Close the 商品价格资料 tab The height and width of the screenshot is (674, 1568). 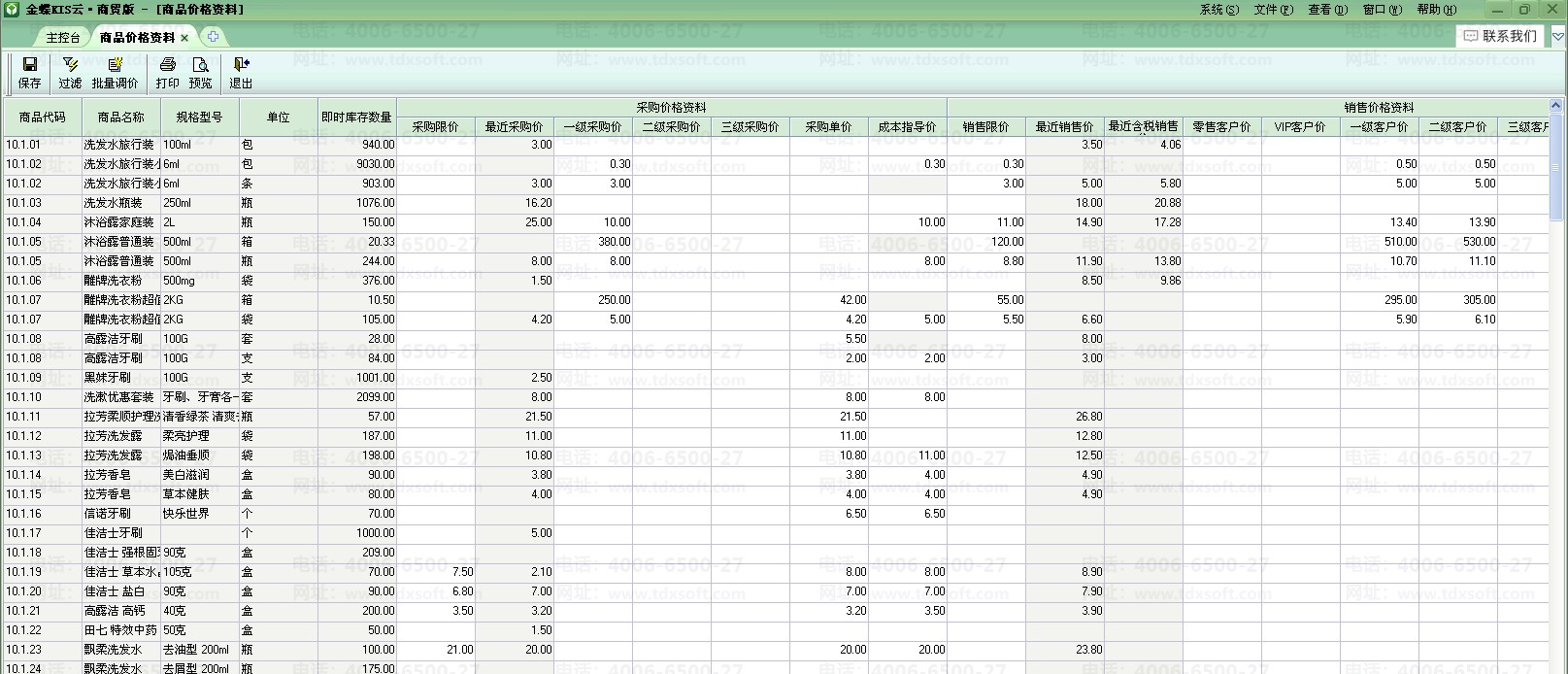pyautogui.click(x=184, y=38)
